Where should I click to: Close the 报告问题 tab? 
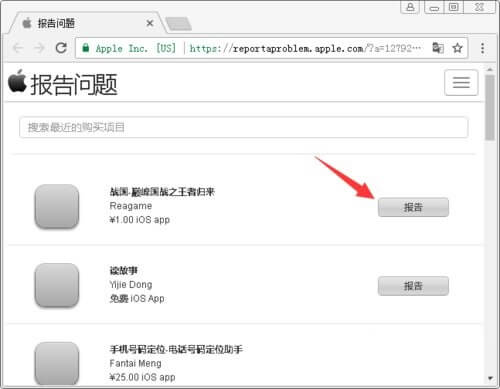click(x=150, y=23)
